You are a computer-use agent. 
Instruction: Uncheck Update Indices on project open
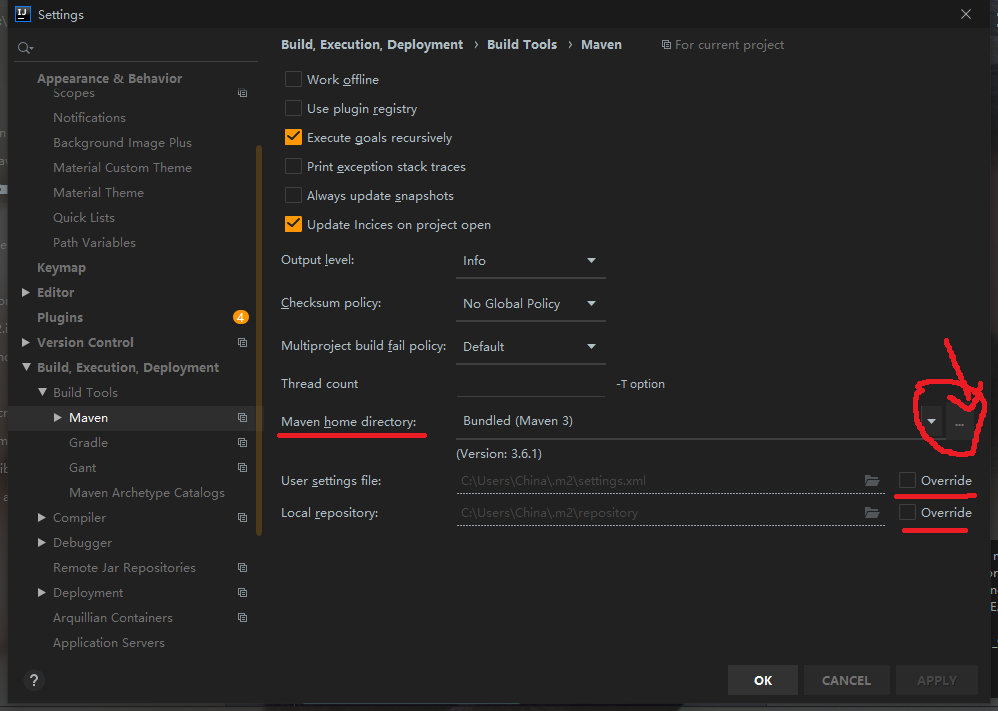[293, 224]
